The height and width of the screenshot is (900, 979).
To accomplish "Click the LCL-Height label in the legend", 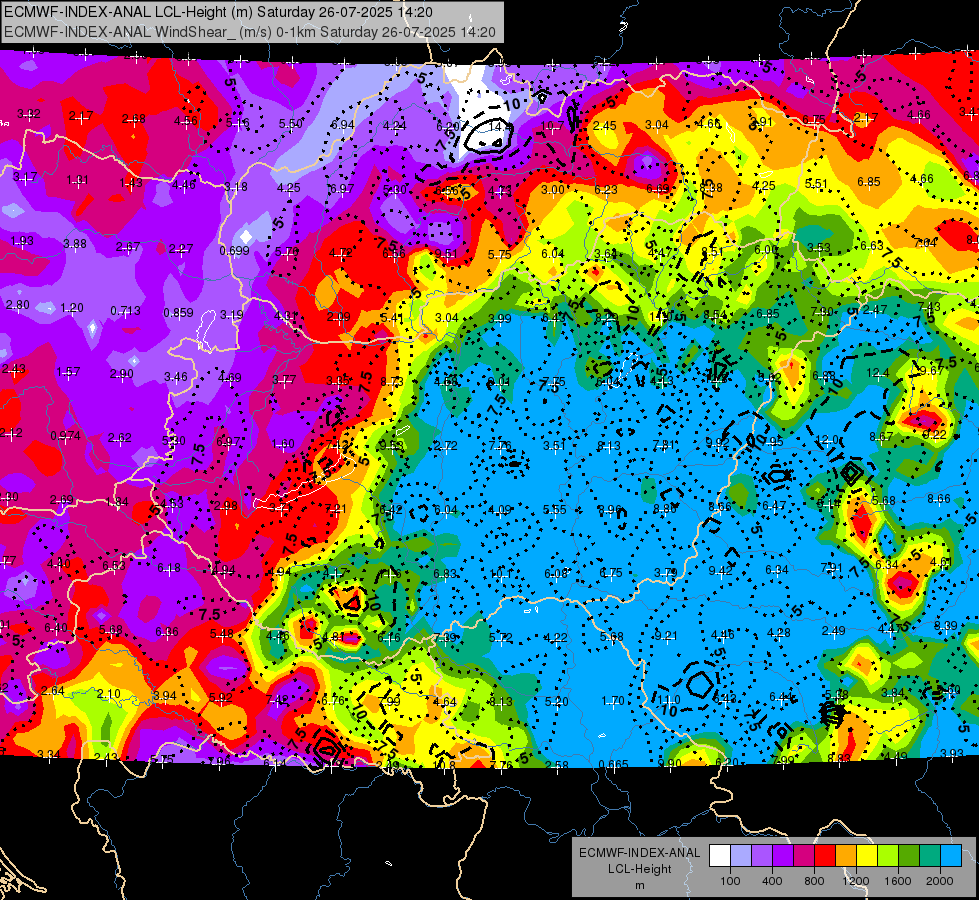I will point(639,869).
